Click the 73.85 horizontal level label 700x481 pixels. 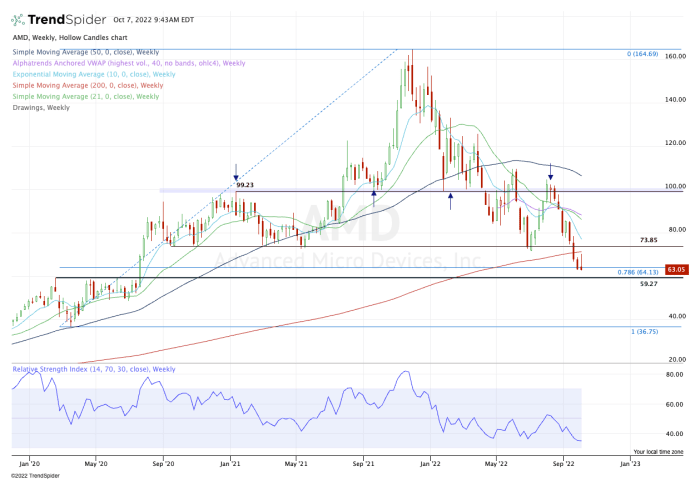[650, 240]
